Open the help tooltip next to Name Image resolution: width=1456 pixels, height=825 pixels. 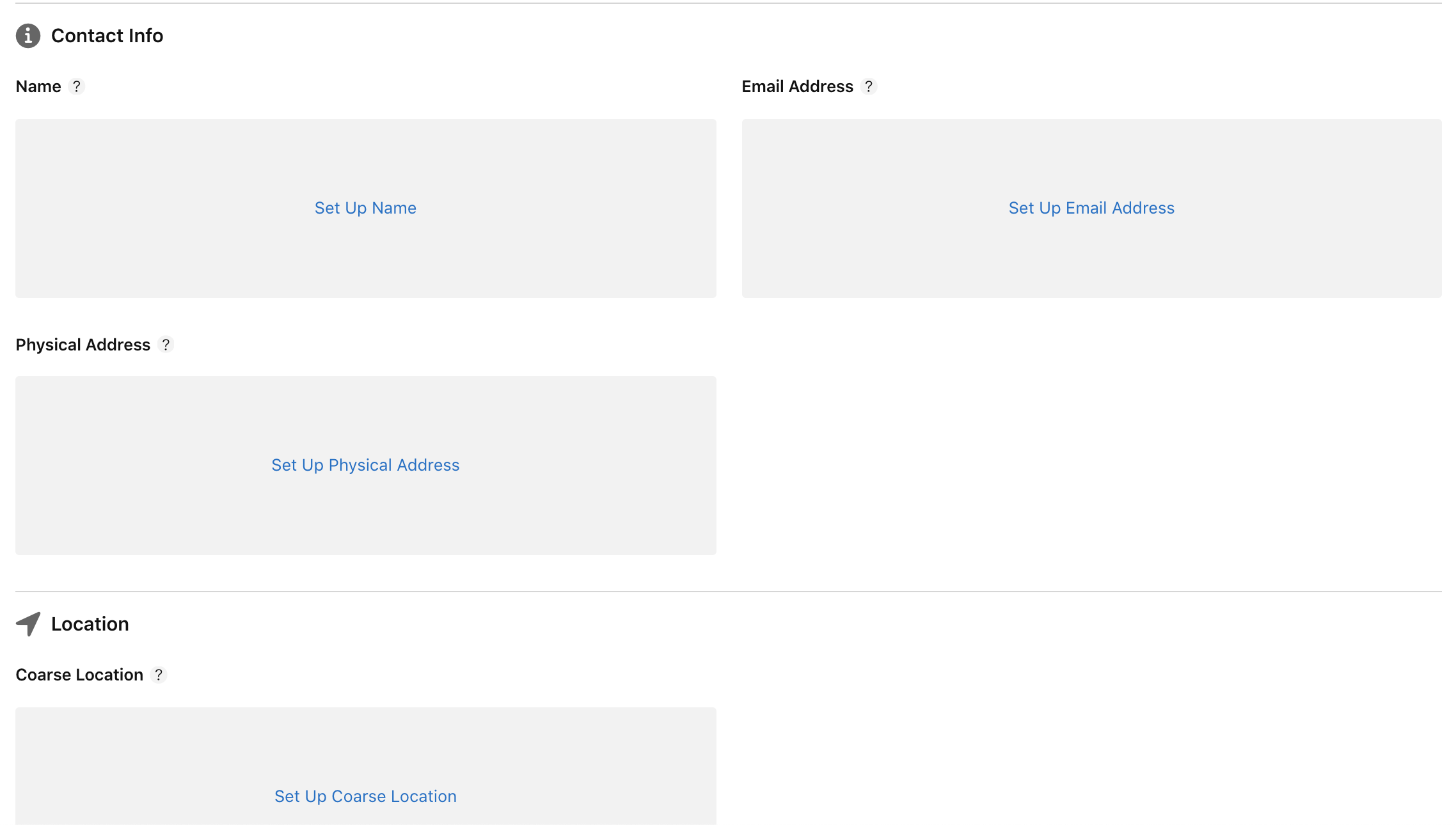pos(77,86)
